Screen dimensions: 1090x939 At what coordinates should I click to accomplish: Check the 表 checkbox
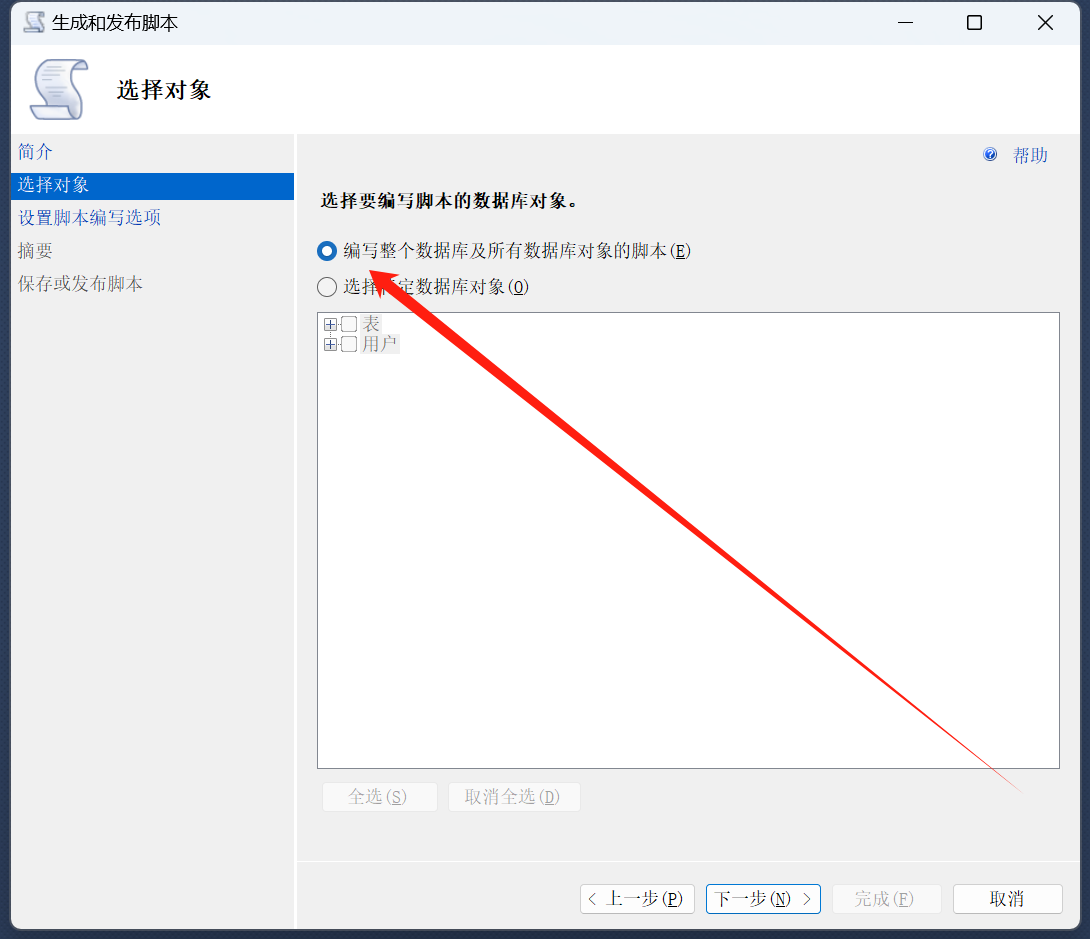click(x=349, y=324)
